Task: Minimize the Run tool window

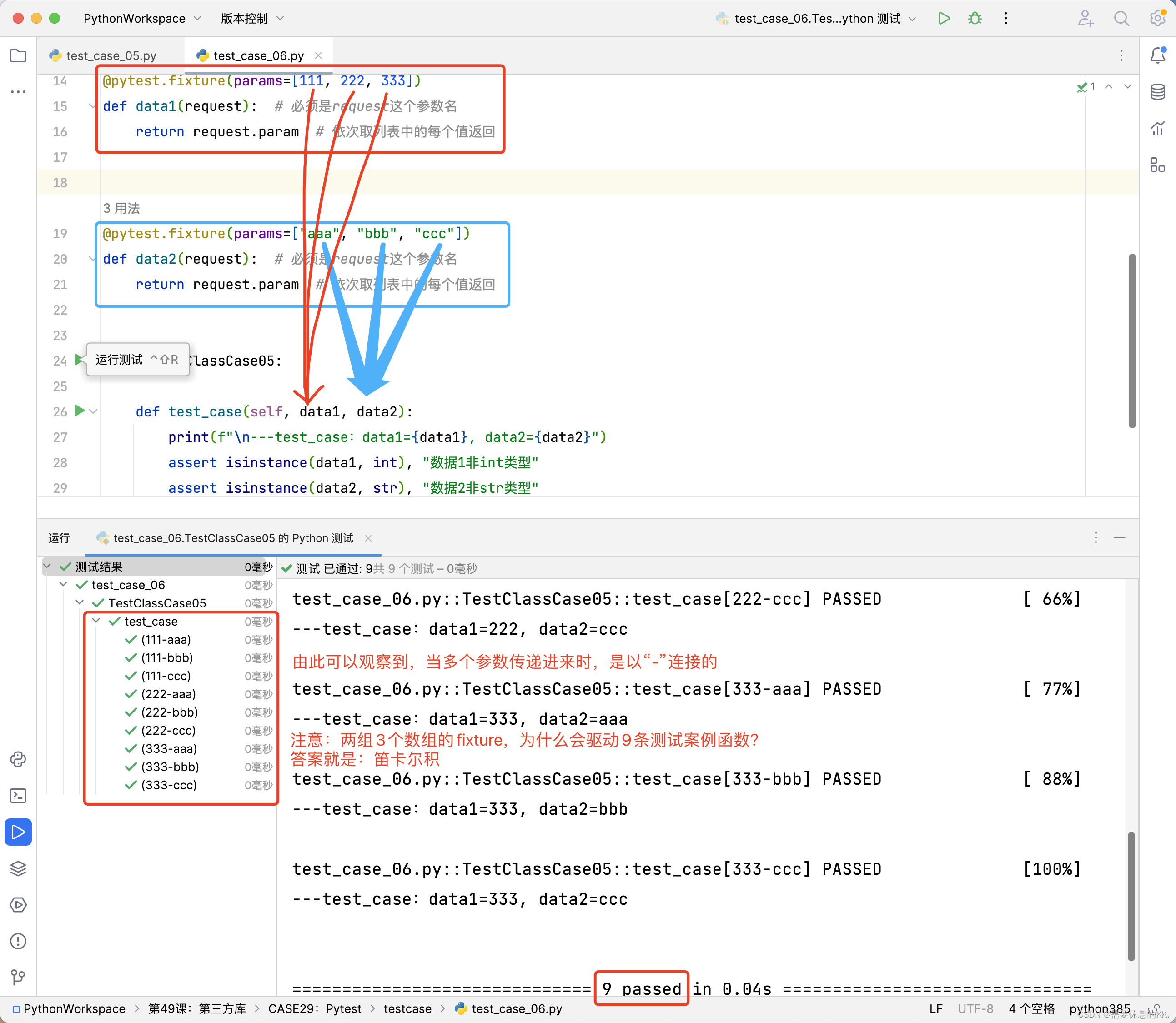Action: point(1120,538)
